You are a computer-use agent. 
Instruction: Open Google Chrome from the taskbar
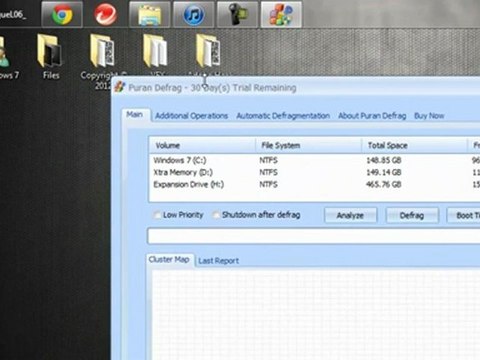tap(62, 14)
